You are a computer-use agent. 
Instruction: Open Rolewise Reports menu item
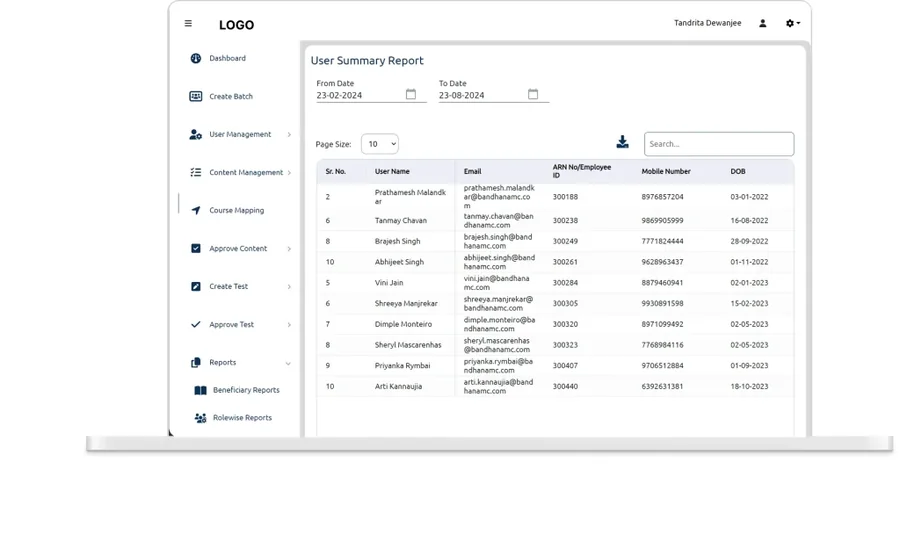[x=242, y=418]
